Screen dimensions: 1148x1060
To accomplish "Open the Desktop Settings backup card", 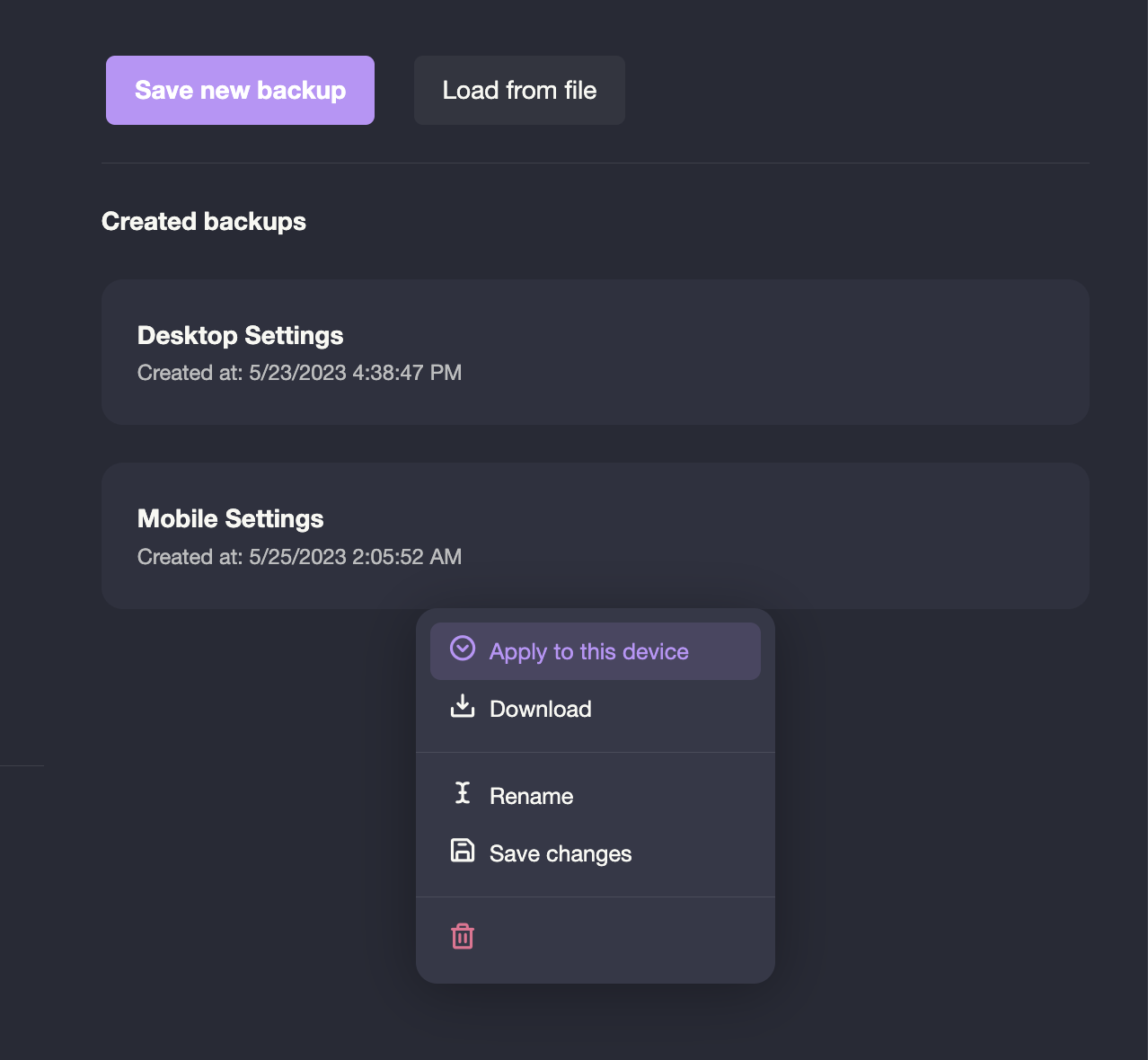I will [x=595, y=351].
